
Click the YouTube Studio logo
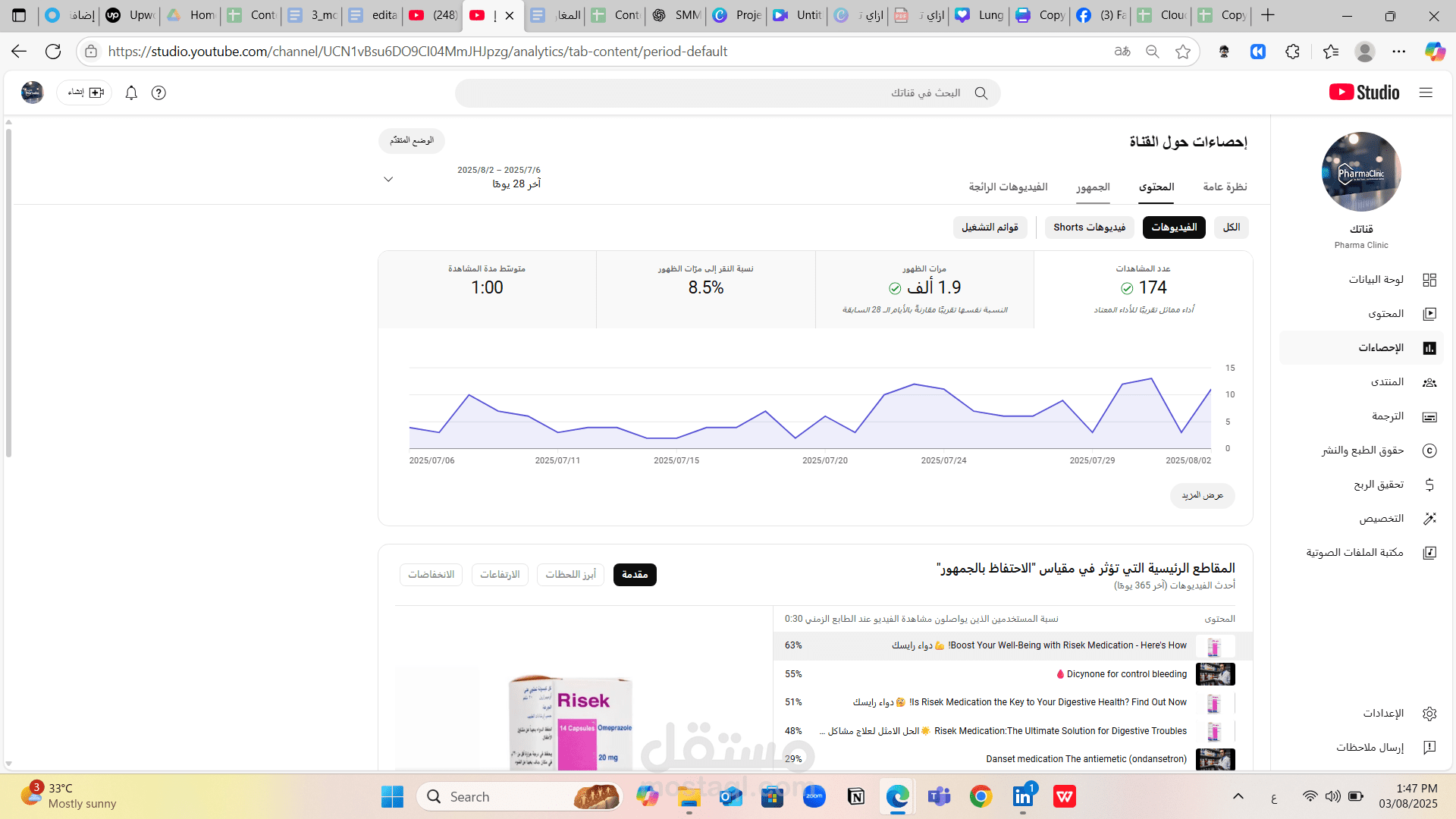tap(1364, 93)
